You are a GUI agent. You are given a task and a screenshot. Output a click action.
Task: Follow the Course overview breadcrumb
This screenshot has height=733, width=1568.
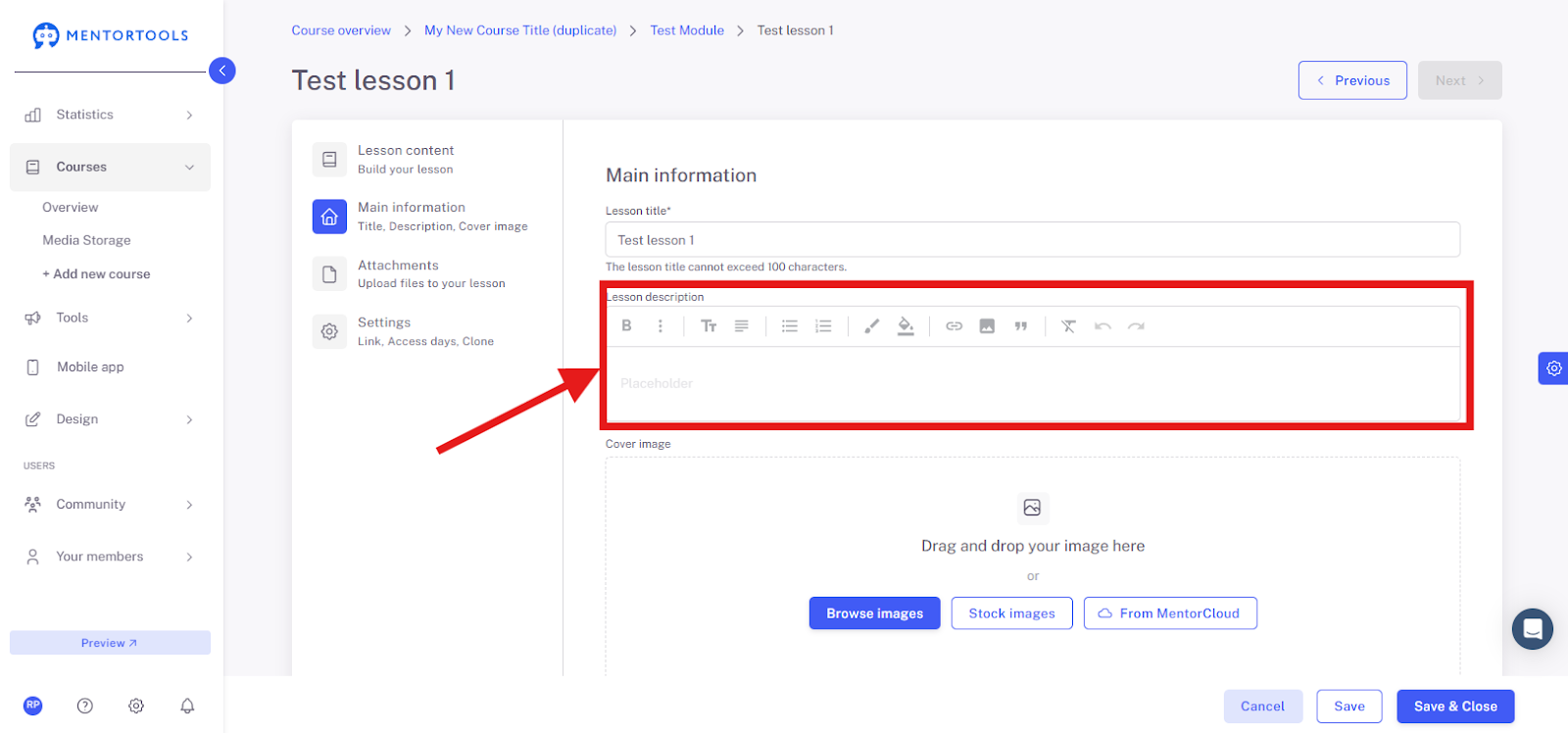(341, 30)
